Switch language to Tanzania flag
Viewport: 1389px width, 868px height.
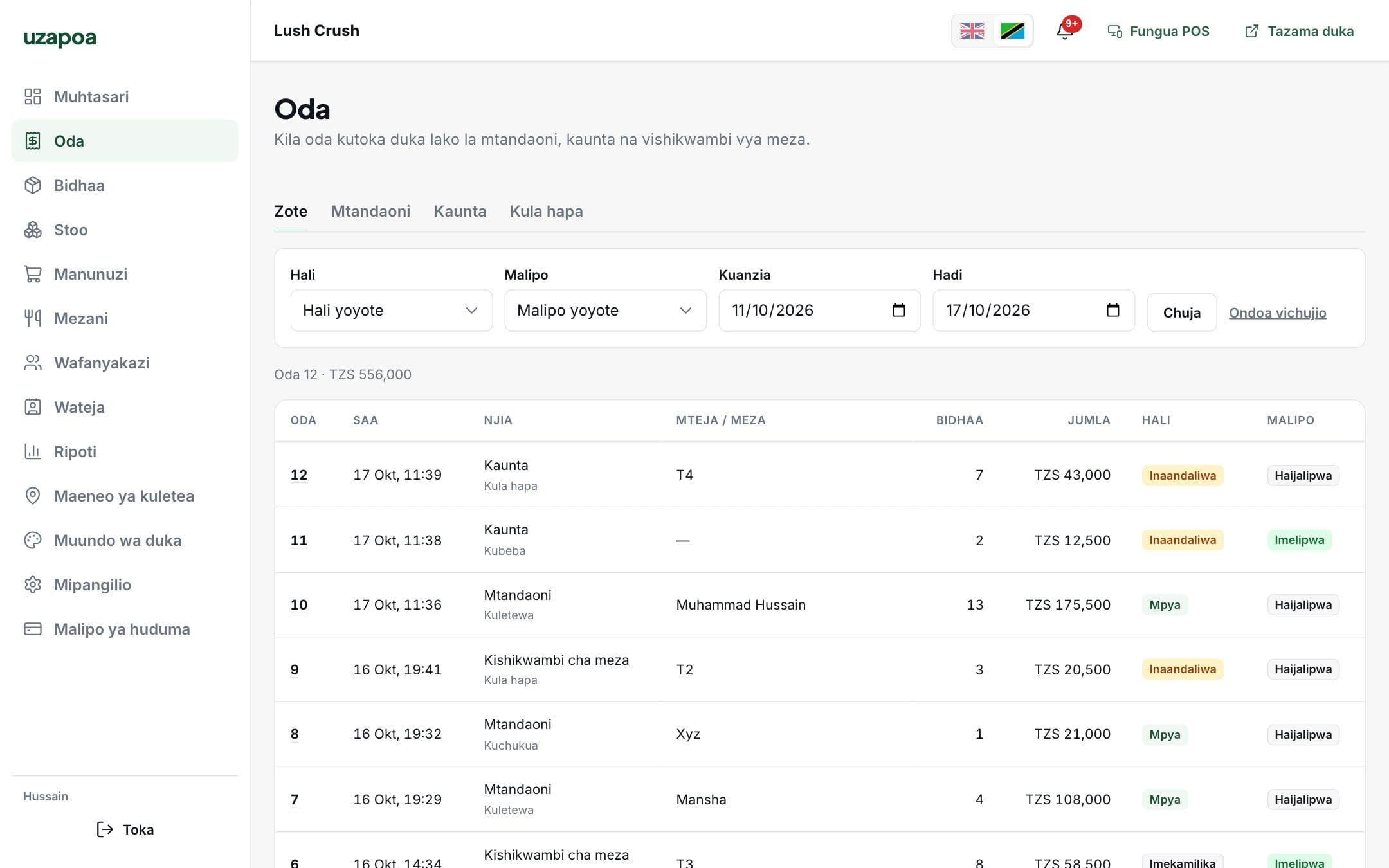(x=1013, y=31)
